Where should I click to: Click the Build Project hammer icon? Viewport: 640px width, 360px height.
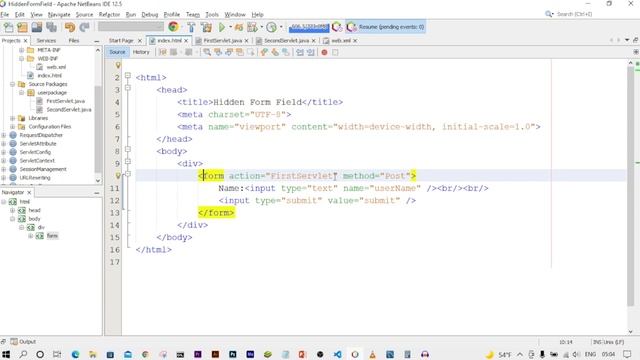[191, 27]
